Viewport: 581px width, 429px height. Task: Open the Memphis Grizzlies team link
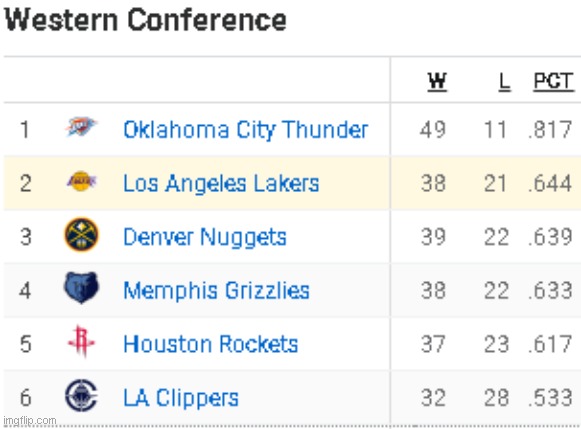tap(216, 291)
